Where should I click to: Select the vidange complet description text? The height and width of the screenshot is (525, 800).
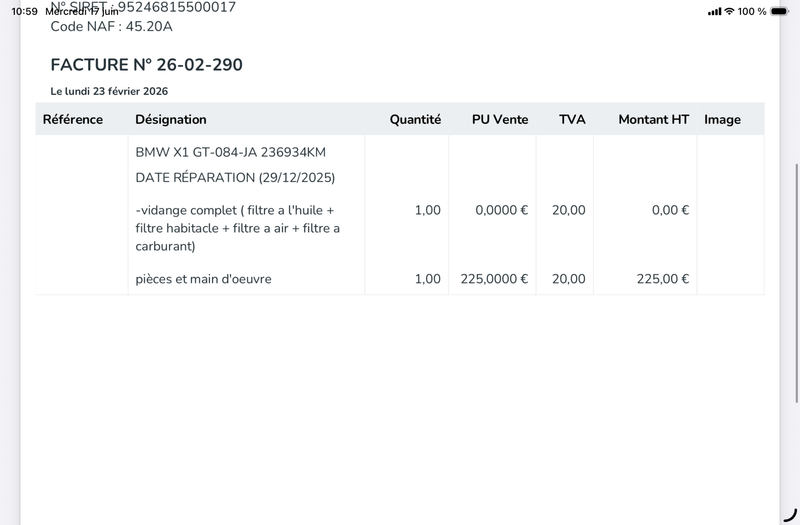pos(238,228)
